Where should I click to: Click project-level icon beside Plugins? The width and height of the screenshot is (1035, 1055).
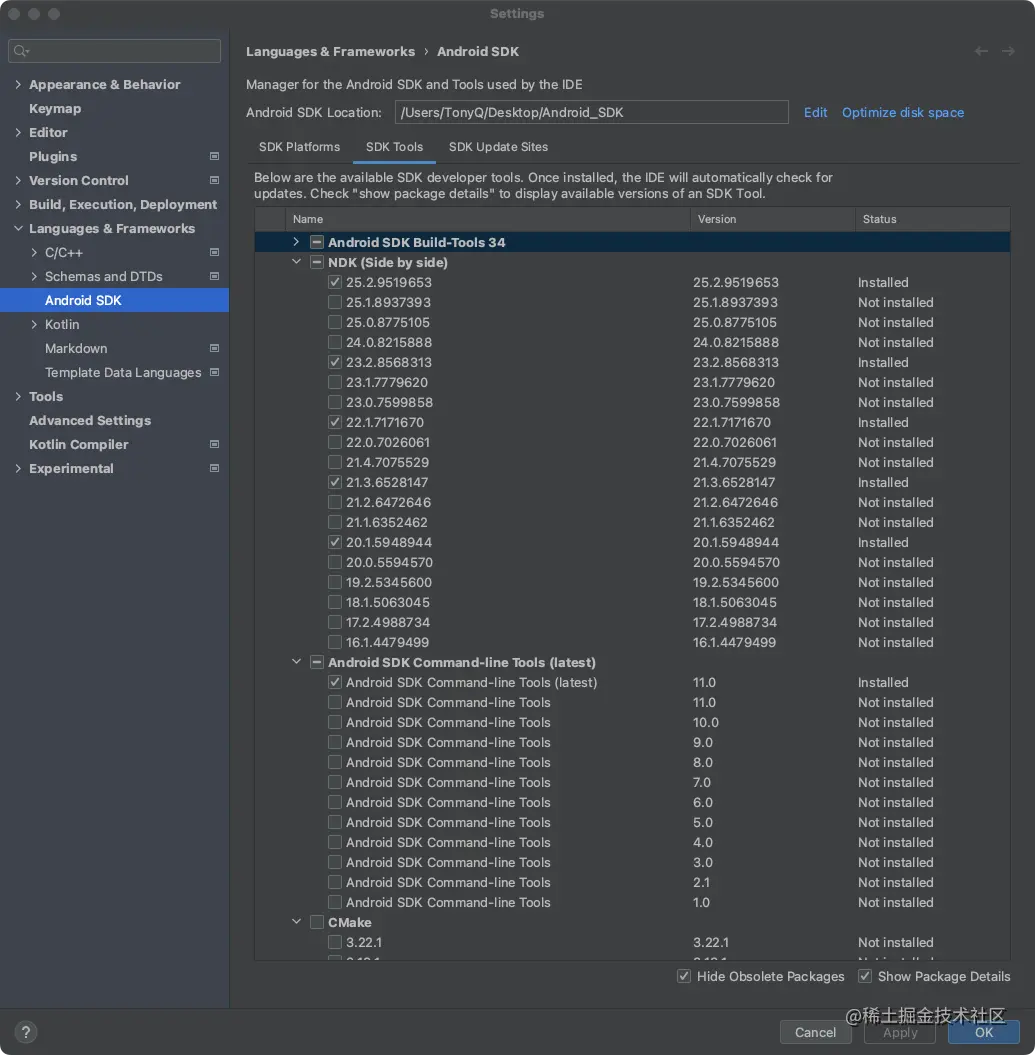215,156
